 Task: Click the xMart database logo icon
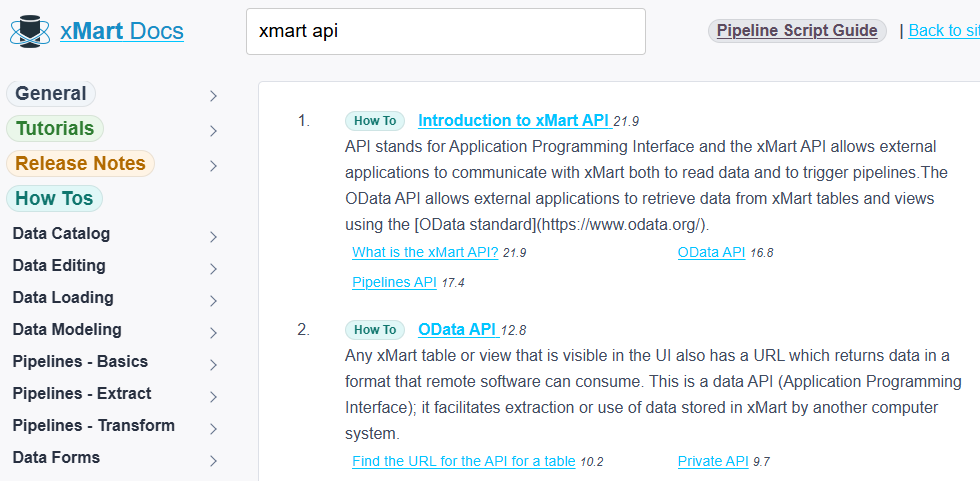pos(30,31)
